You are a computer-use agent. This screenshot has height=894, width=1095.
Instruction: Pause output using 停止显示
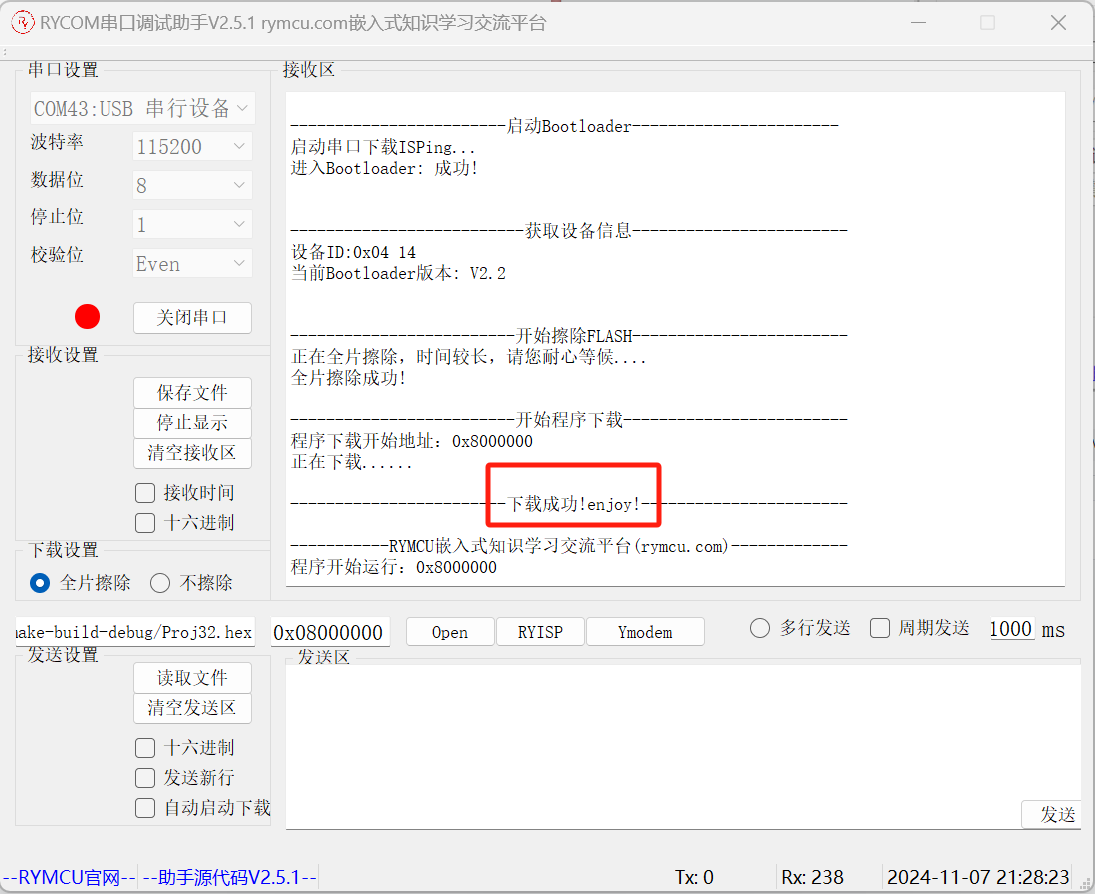(192, 423)
